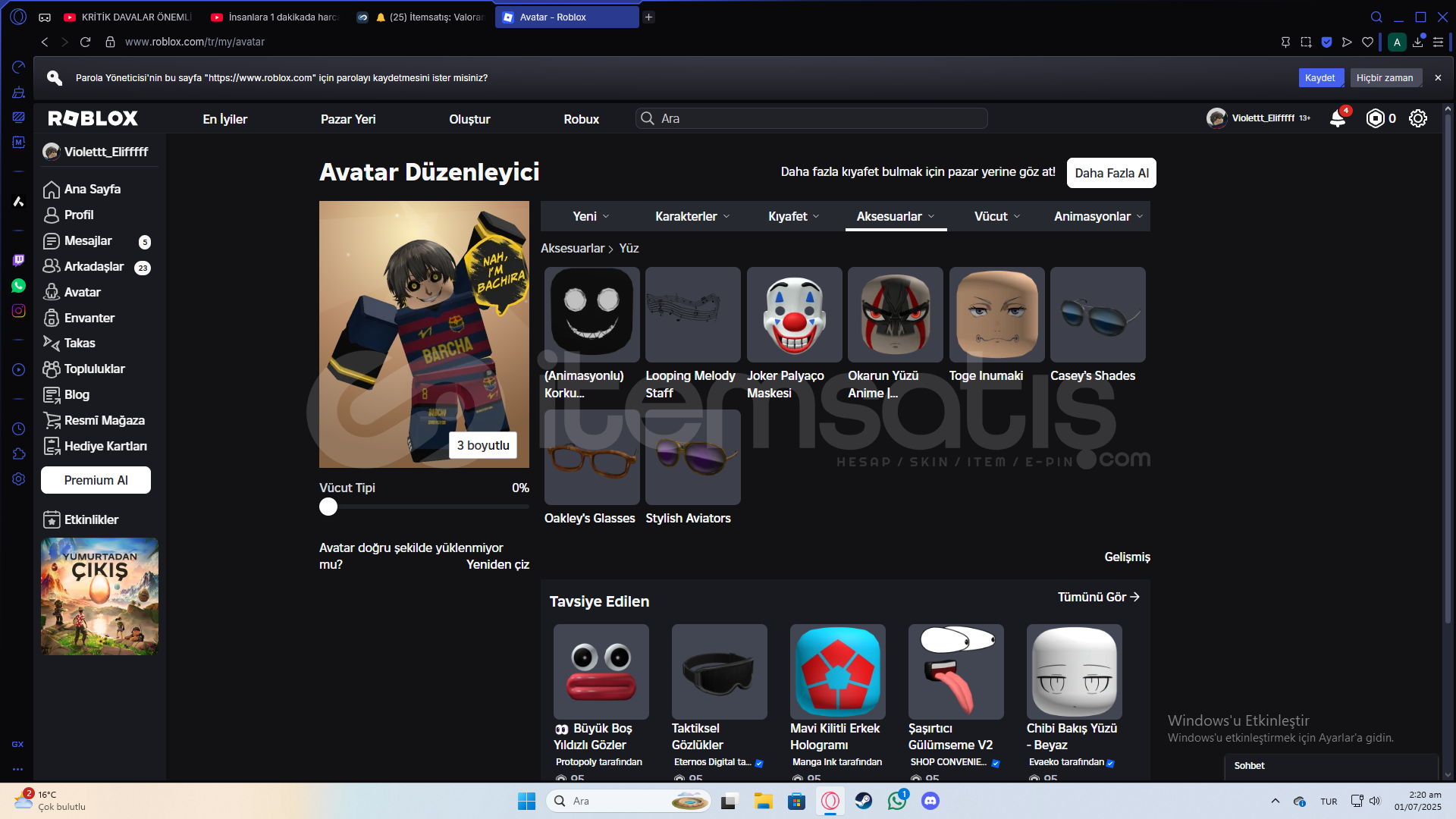
Task: Expand the Yeni dropdown tab
Action: pyautogui.click(x=591, y=216)
